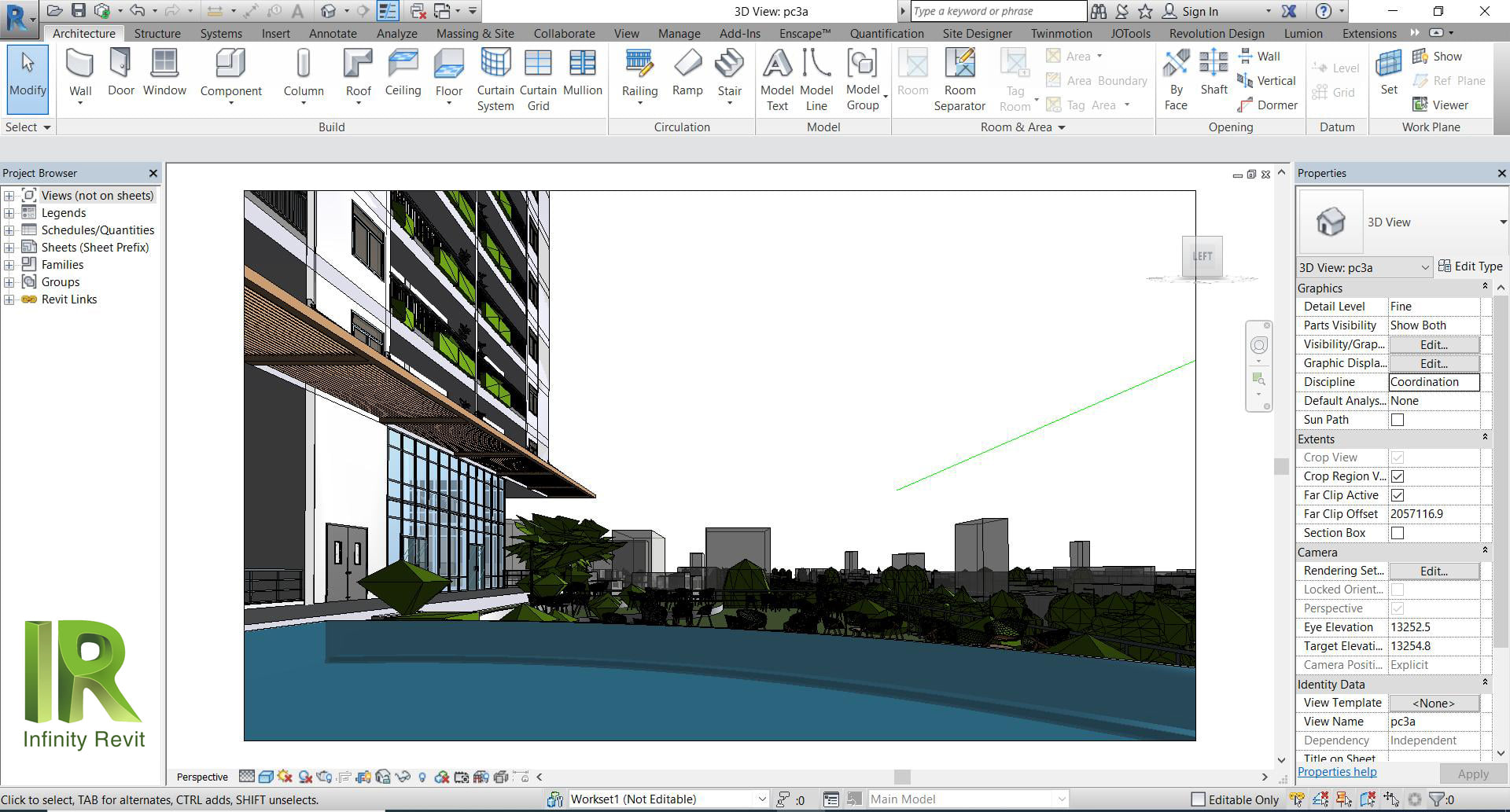Toggle the Section Box checkbox
Image resolution: width=1510 pixels, height=812 pixels.
point(1398,533)
